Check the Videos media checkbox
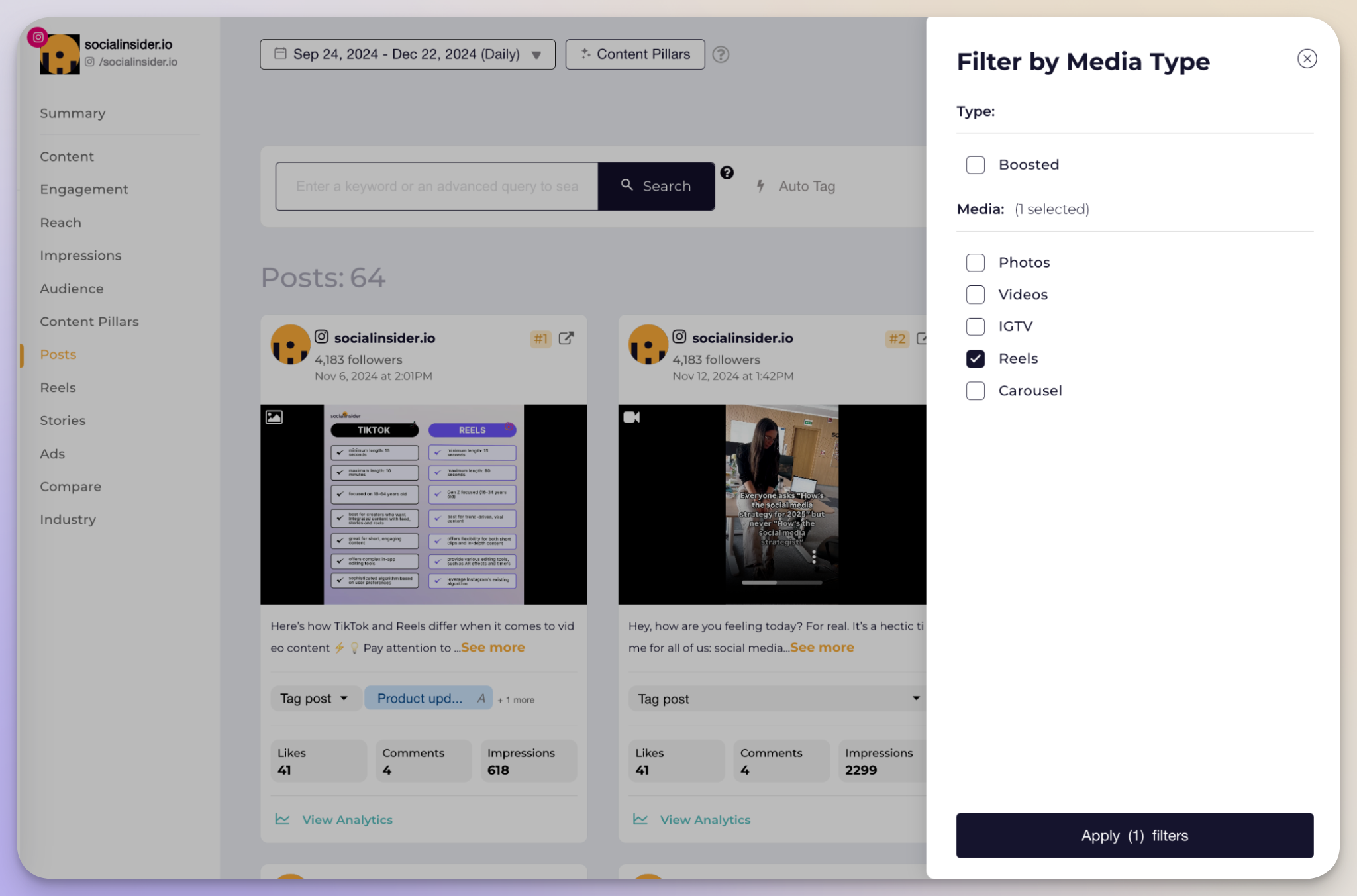 pyautogui.click(x=975, y=295)
